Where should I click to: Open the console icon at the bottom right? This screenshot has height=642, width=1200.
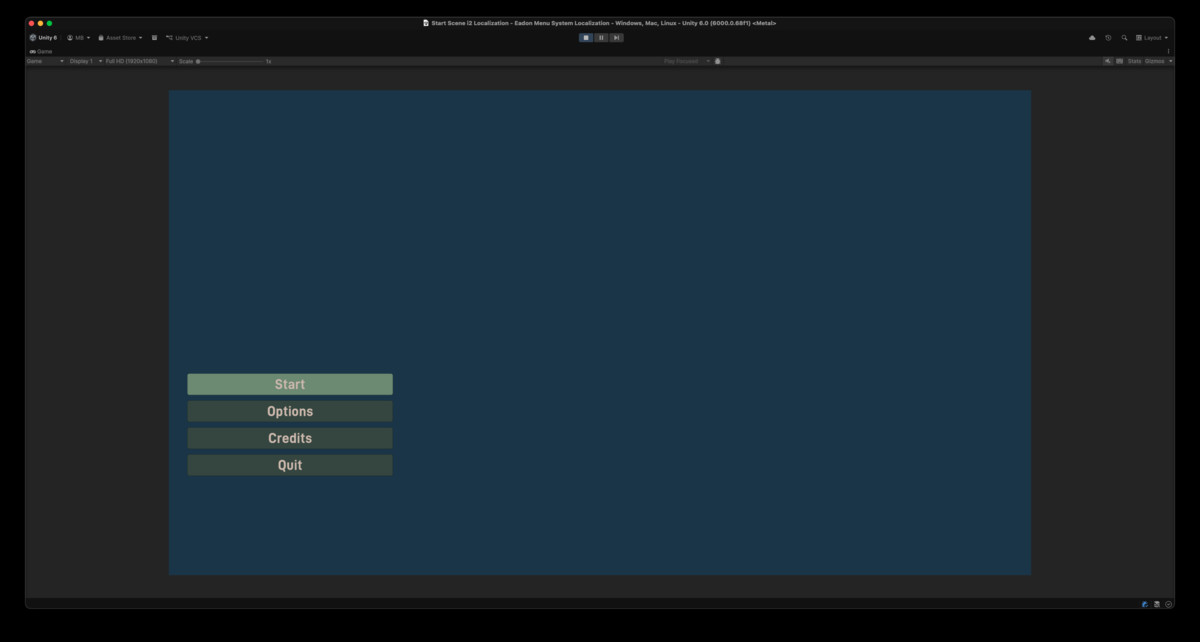pyautogui.click(x=1157, y=603)
